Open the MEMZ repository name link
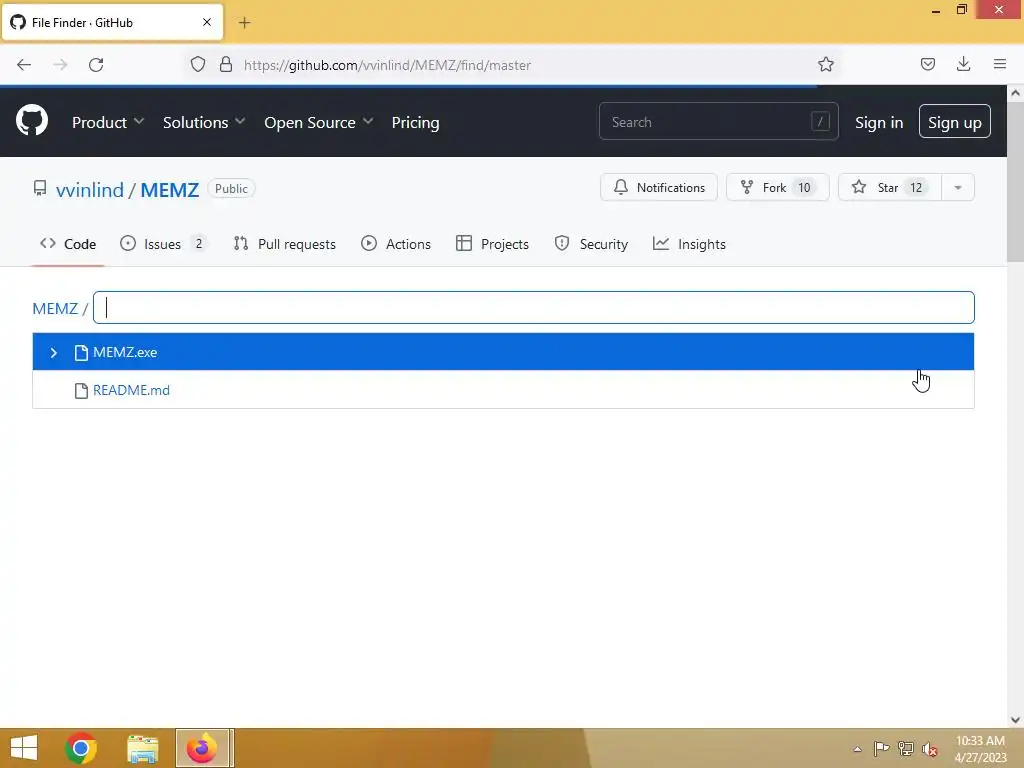Image resolution: width=1024 pixels, height=768 pixels. (x=170, y=189)
